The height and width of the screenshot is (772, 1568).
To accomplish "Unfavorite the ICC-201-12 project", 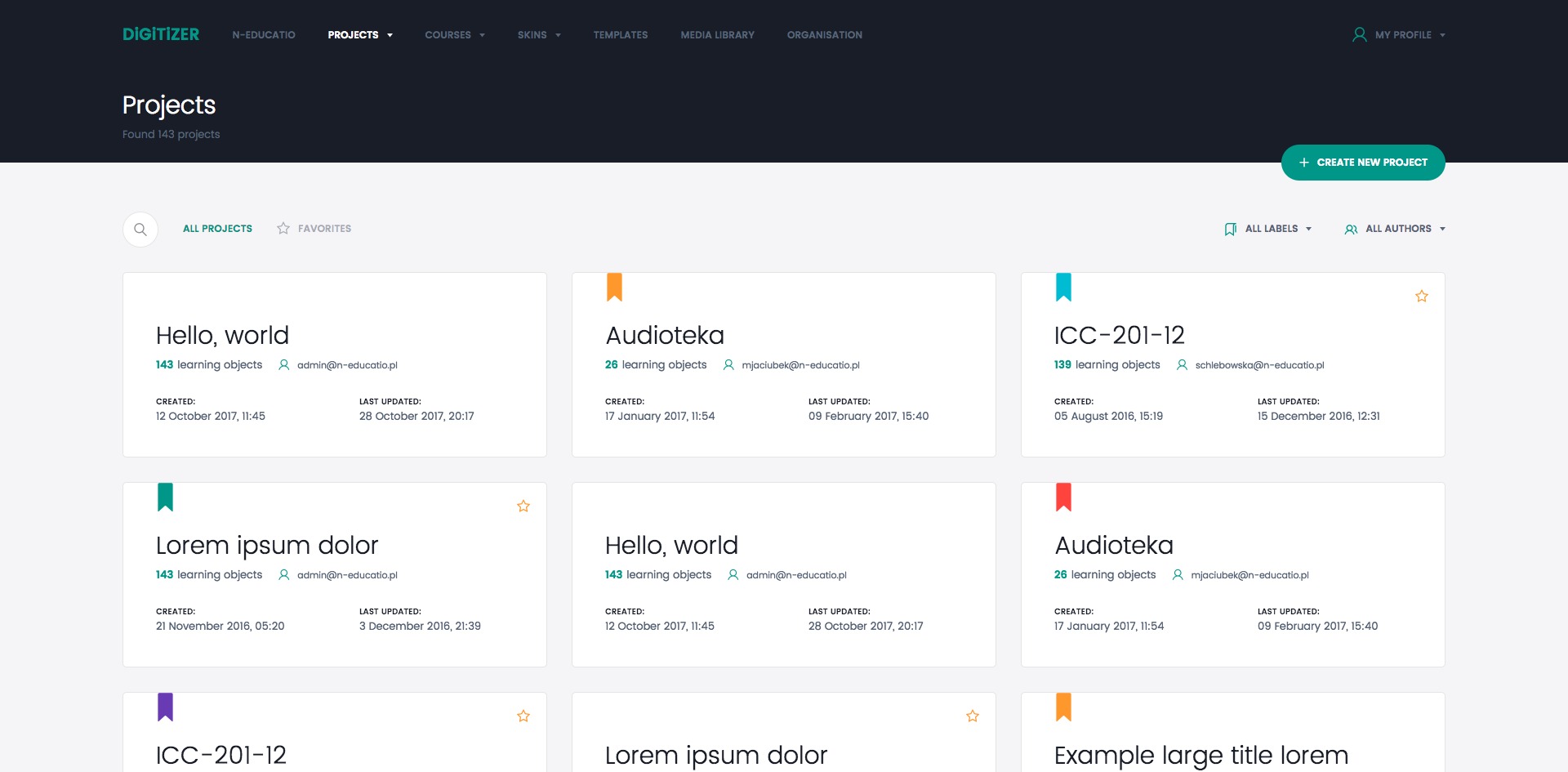I will (1421, 296).
